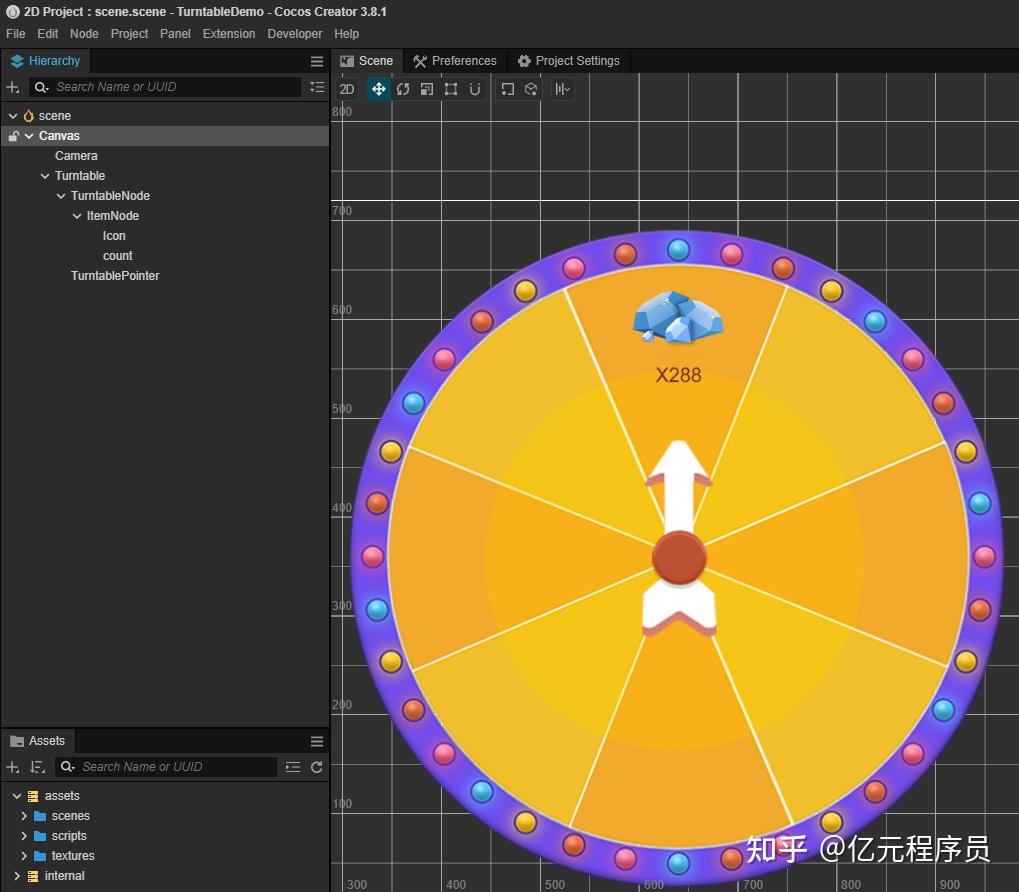
Task: Toggle the 2D view mode button
Action: (x=347, y=89)
